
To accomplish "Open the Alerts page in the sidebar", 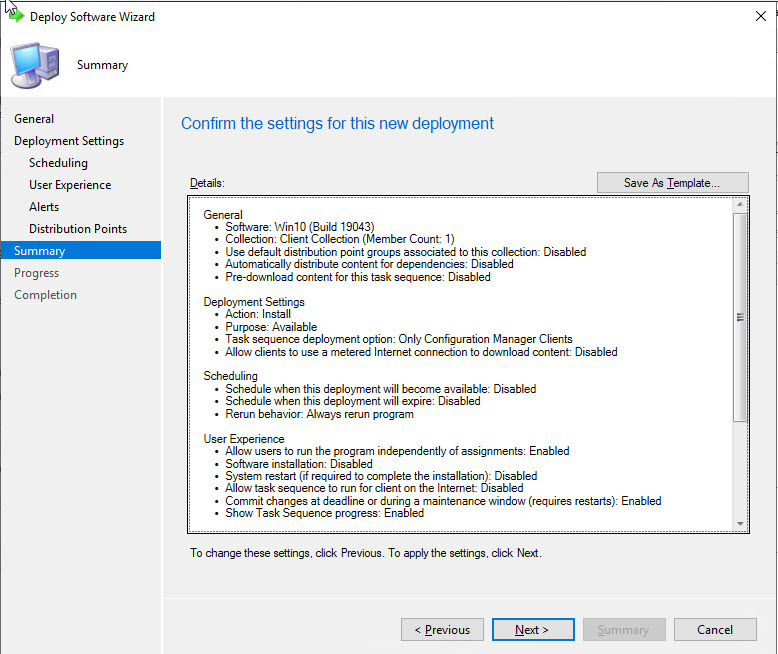I will (44, 207).
